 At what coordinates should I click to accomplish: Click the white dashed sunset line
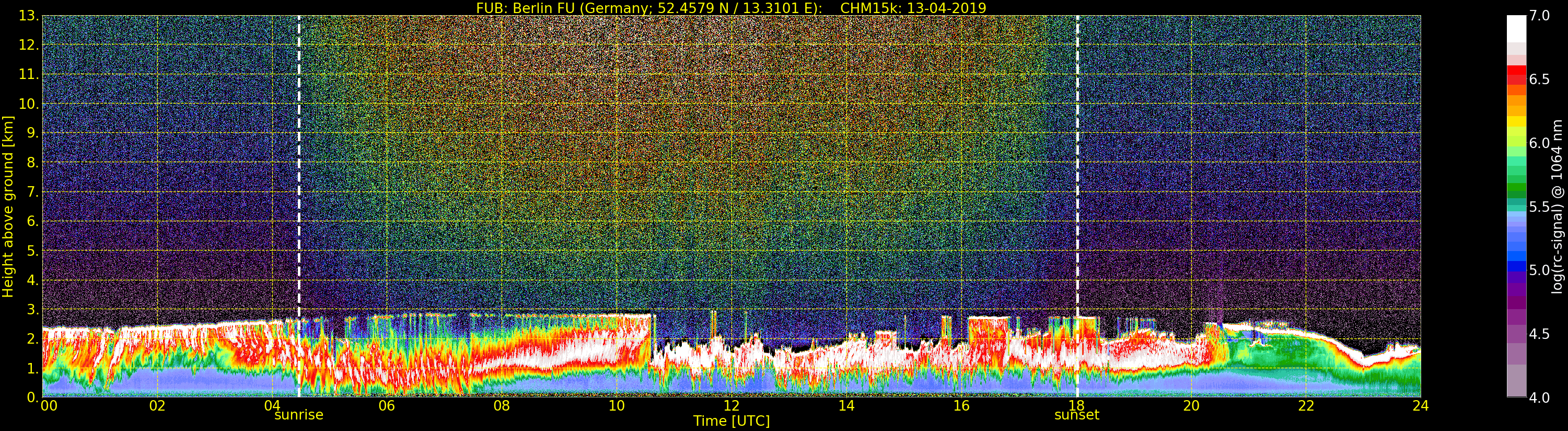(1077, 183)
